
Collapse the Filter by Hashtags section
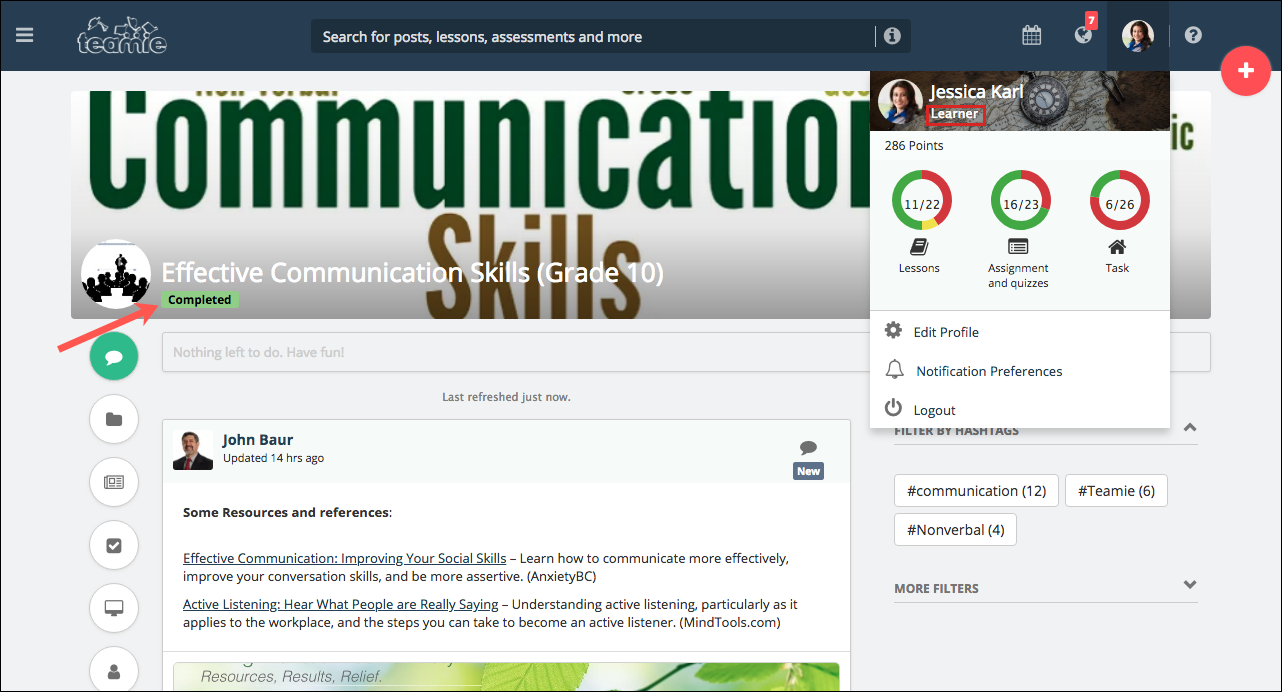(x=1189, y=427)
